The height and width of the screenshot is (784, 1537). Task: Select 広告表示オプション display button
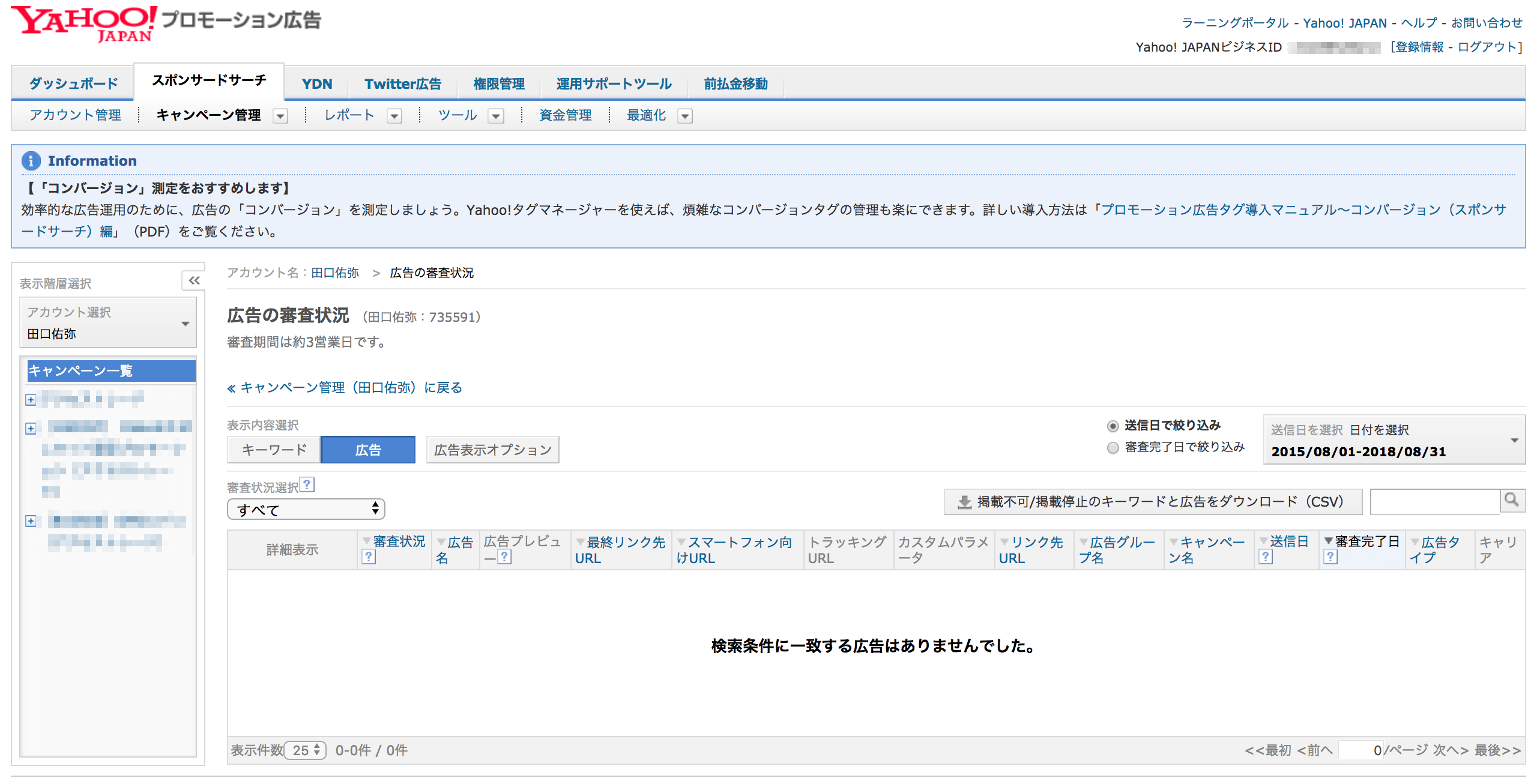[x=492, y=450]
